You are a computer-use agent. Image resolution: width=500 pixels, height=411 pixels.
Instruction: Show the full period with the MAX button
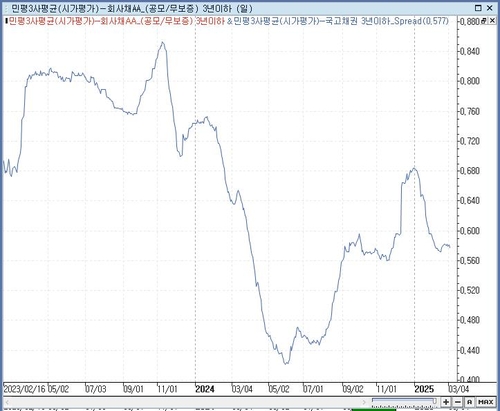(x=486, y=402)
